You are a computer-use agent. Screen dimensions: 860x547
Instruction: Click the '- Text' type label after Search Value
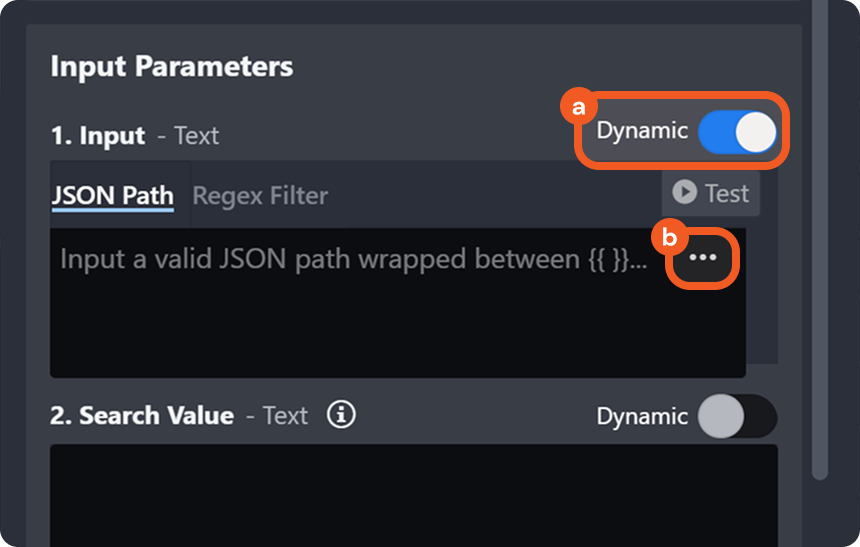[x=277, y=416]
